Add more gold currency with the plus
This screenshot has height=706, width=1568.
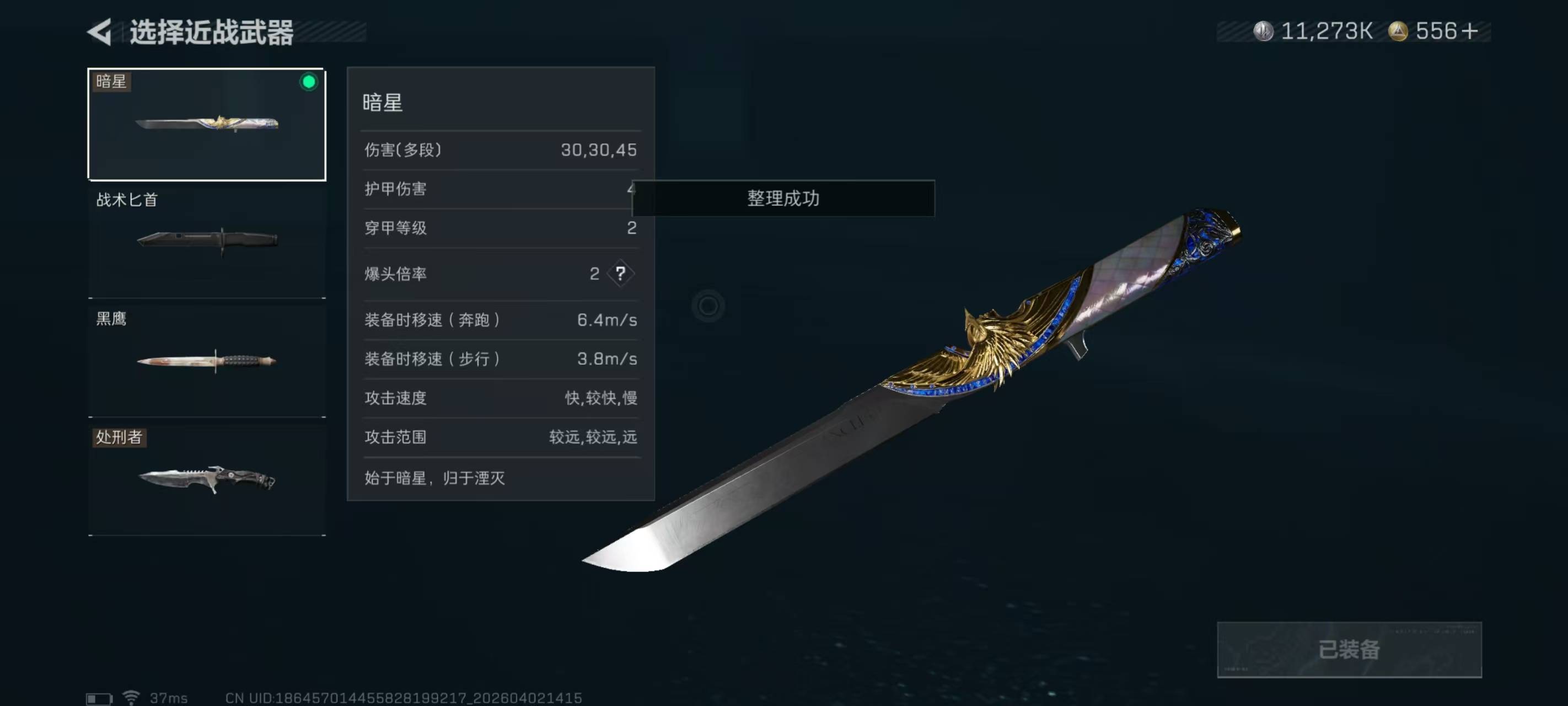coord(1469,31)
